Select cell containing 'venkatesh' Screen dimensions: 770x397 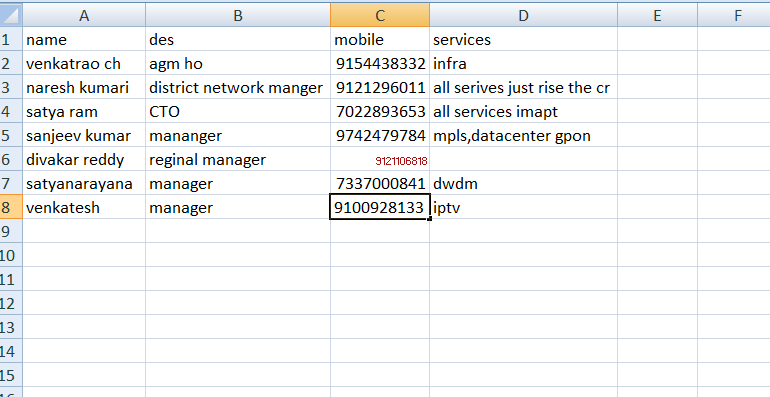tap(84, 207)
